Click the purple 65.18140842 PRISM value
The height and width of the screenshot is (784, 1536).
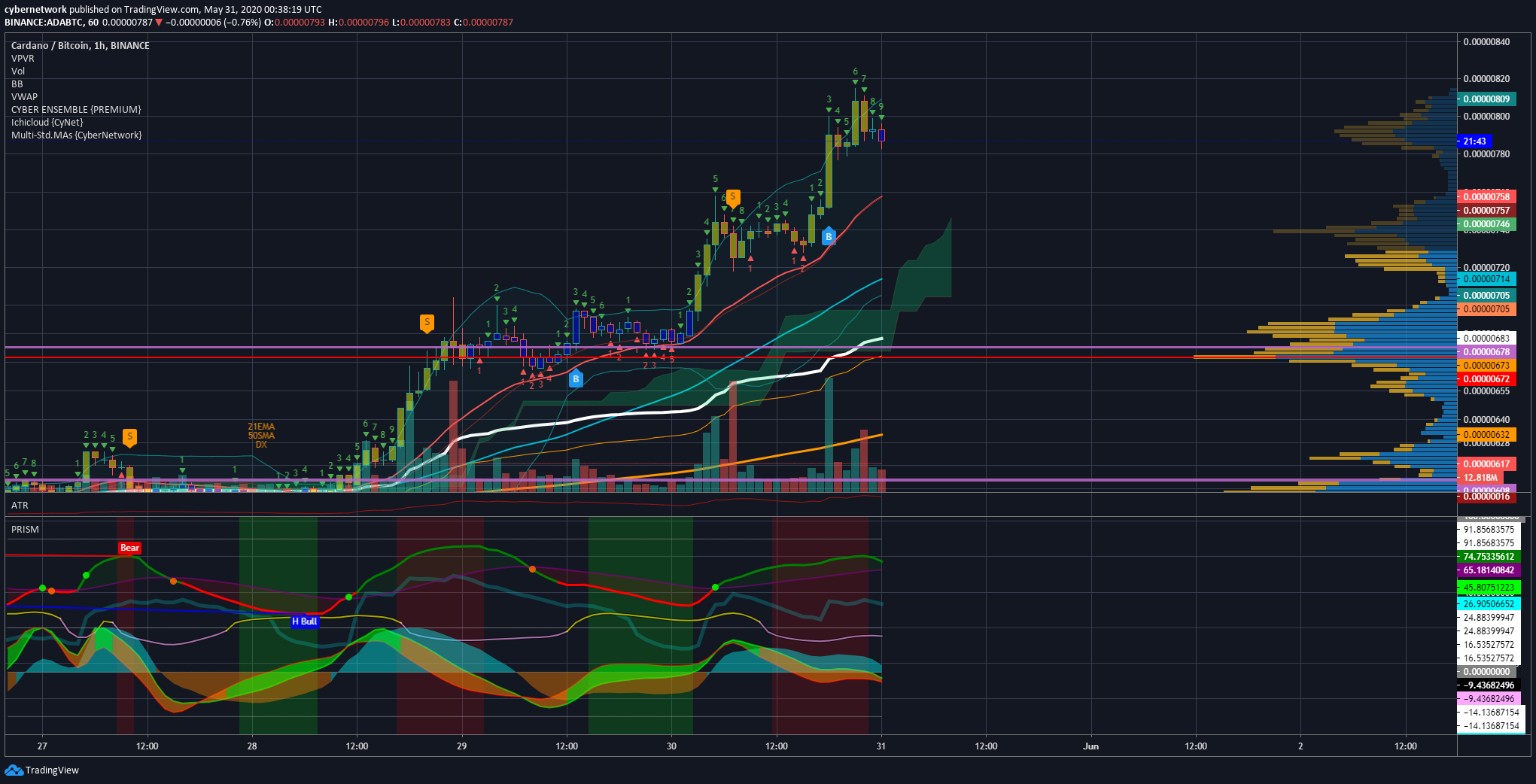[x=1489, y=570]
